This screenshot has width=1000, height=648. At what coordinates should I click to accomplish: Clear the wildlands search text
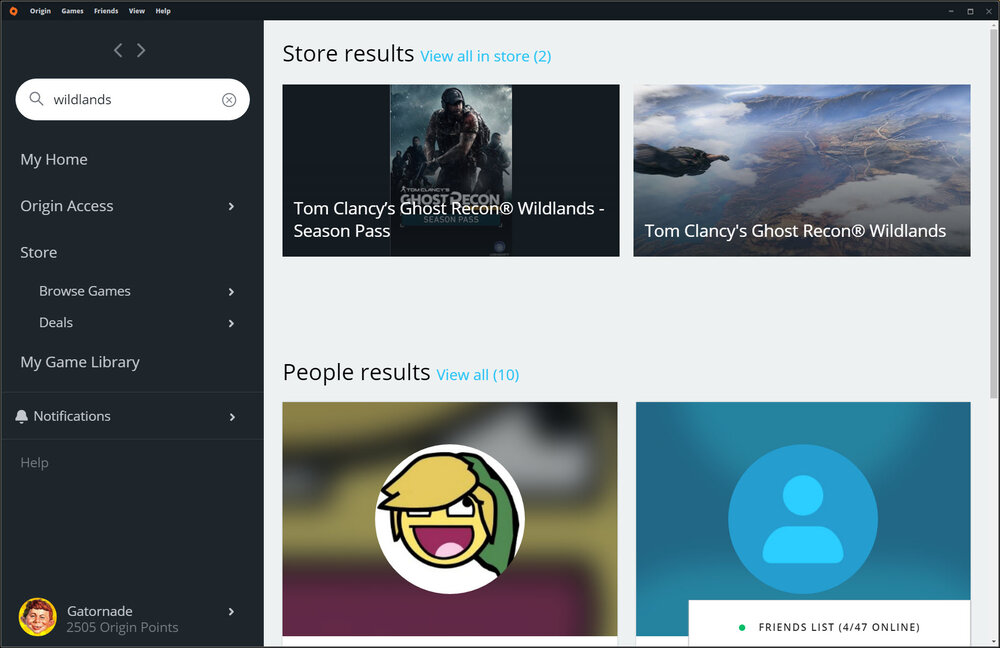(x=229, y=99)
